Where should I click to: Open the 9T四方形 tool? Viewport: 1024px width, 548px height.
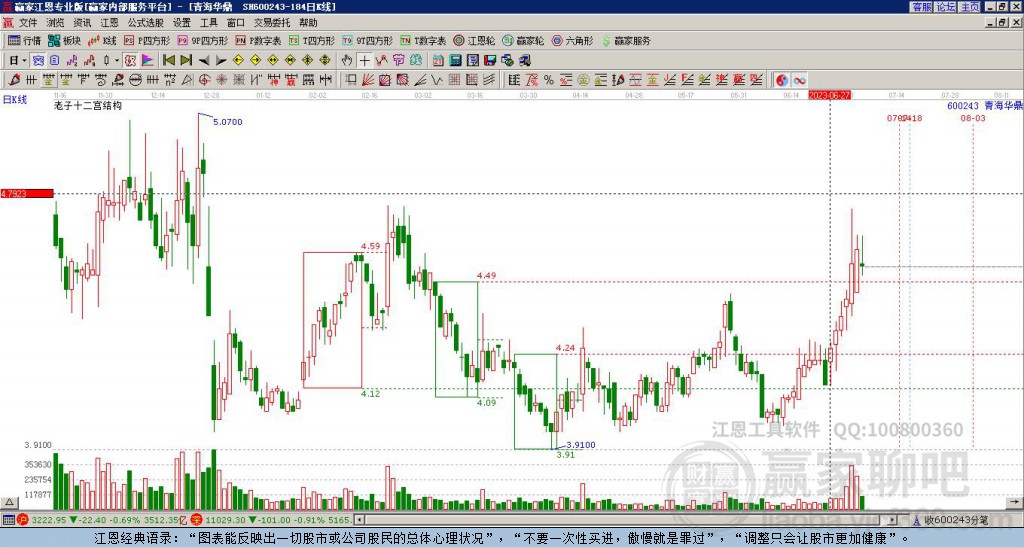point(368,40)
